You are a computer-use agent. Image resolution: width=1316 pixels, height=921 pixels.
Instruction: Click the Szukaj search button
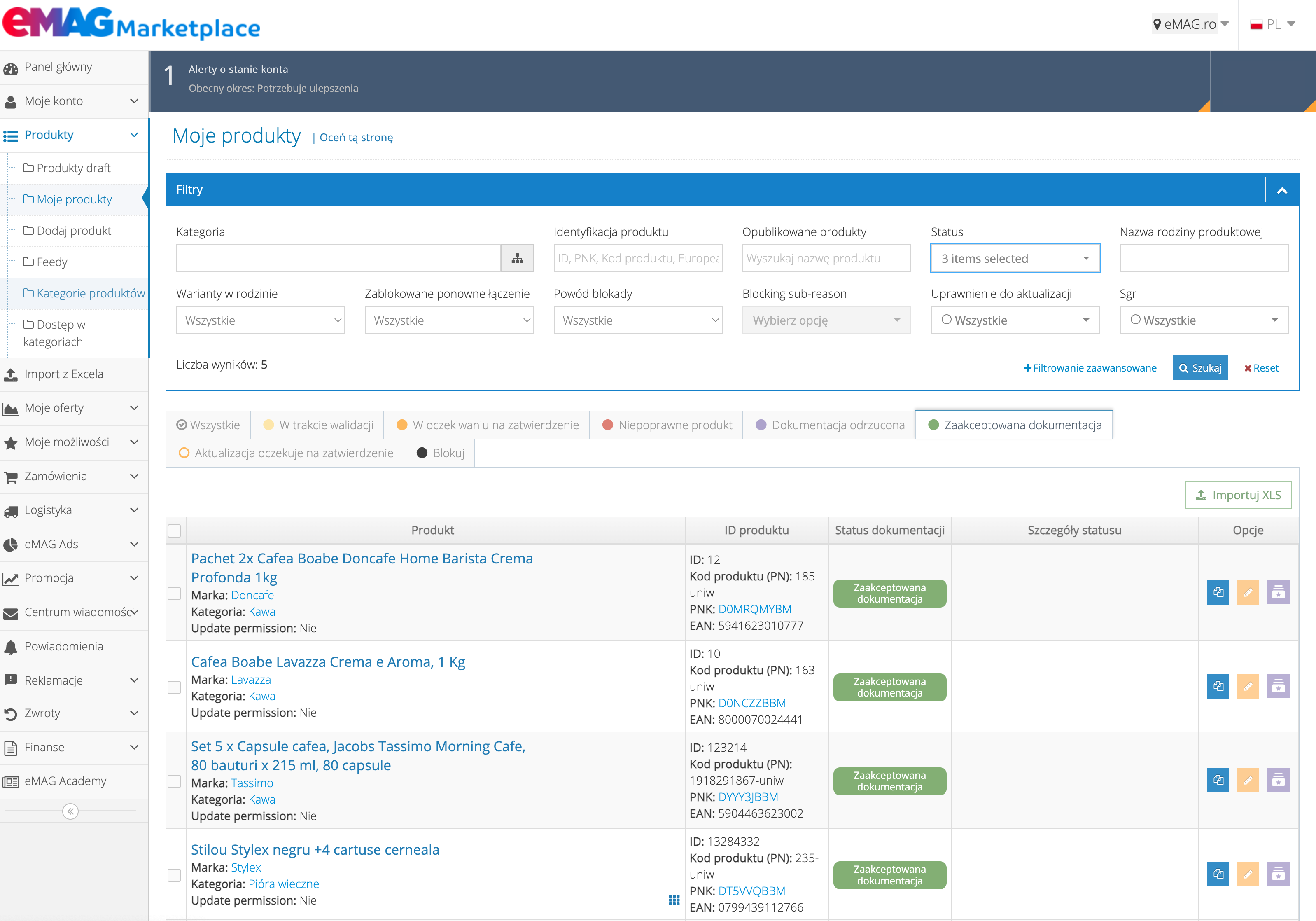[1200, 368]
